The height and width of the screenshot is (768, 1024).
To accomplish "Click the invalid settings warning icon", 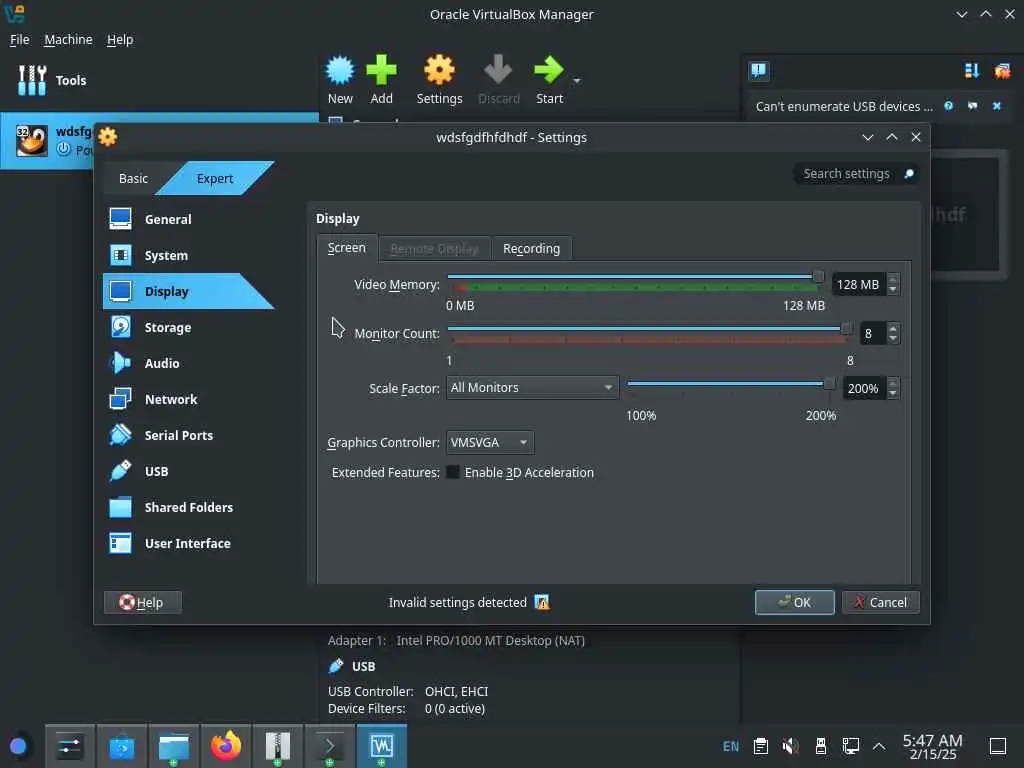I will pos(541,602).
